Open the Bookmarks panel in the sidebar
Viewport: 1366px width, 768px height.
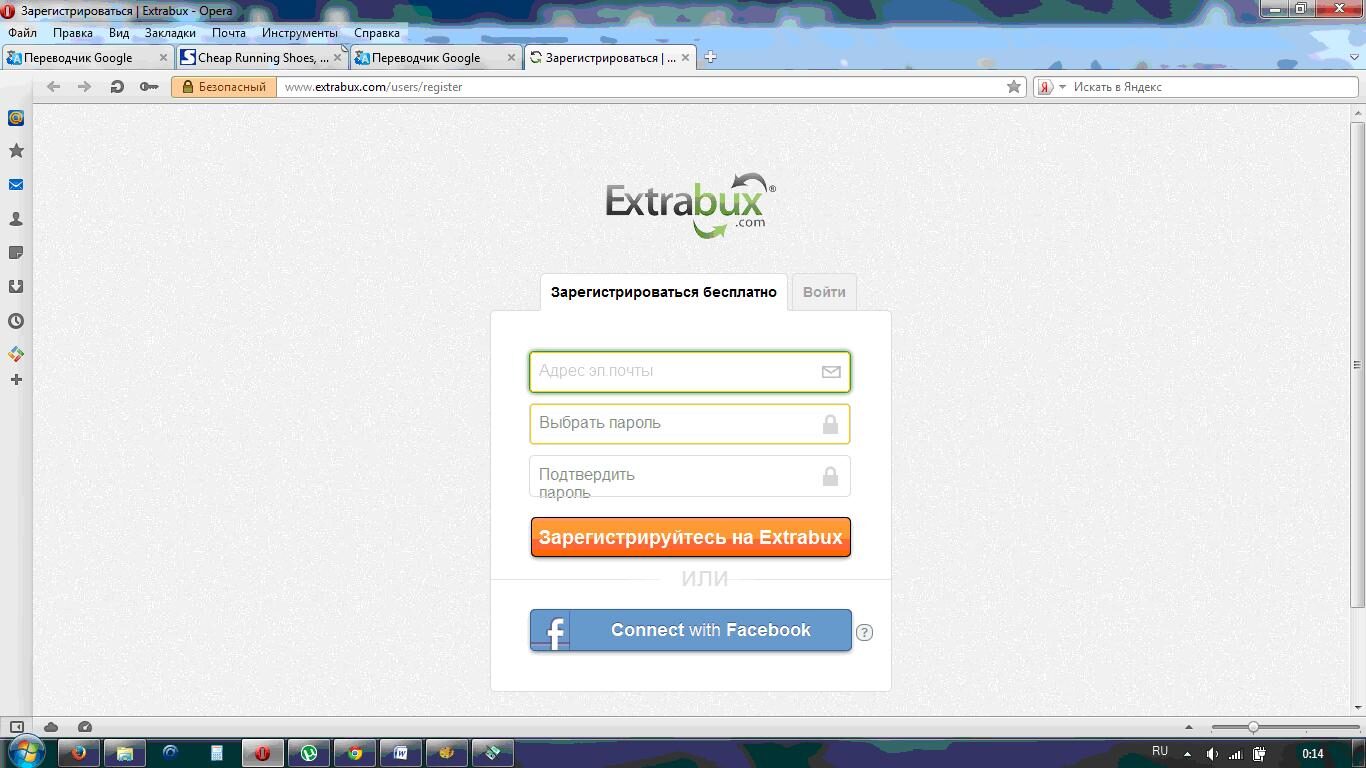[x=15, y=151]
